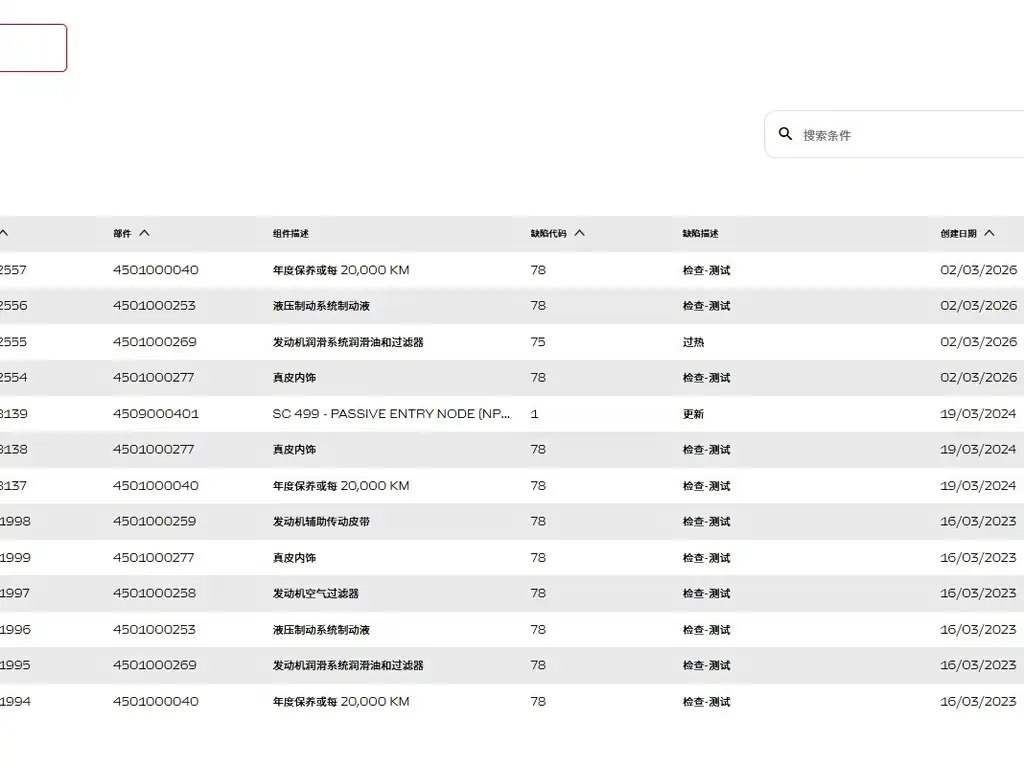Viewport: 1024px width, 768px height.
Task: Click the 更新 defect description cell
Action: click(x=693, y=414)
